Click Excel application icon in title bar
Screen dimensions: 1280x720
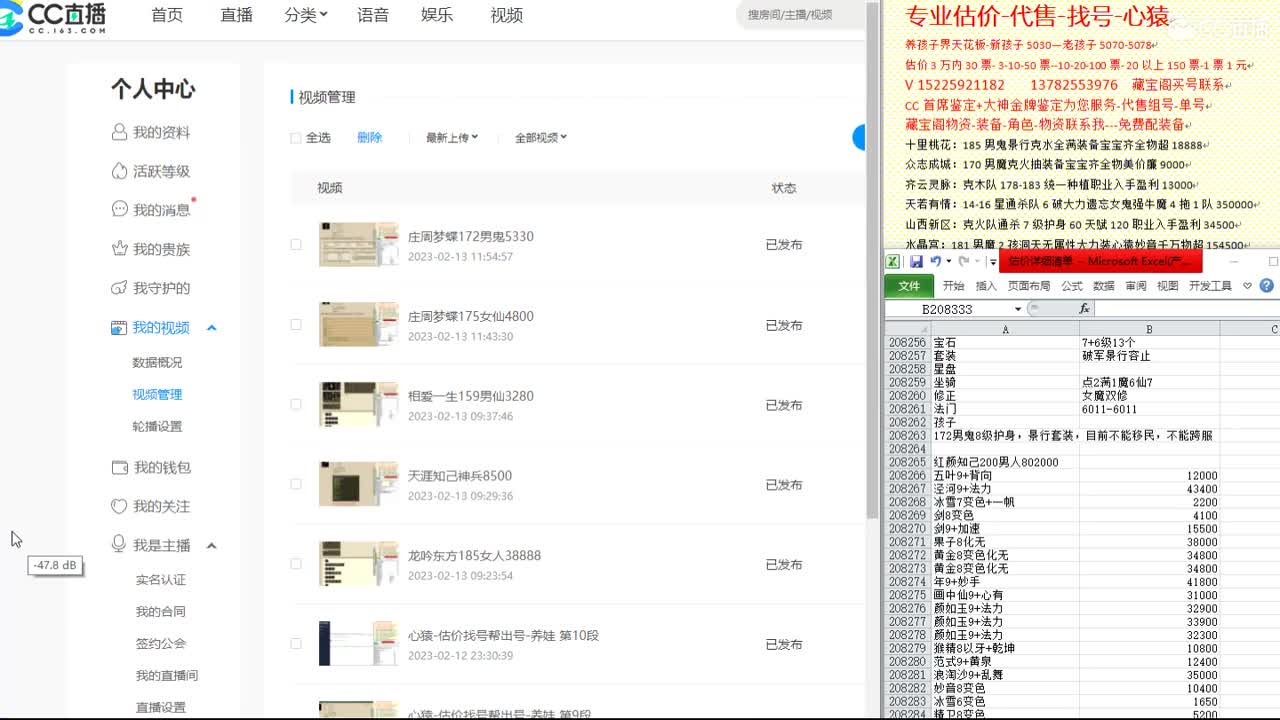[x=894, y=262]
